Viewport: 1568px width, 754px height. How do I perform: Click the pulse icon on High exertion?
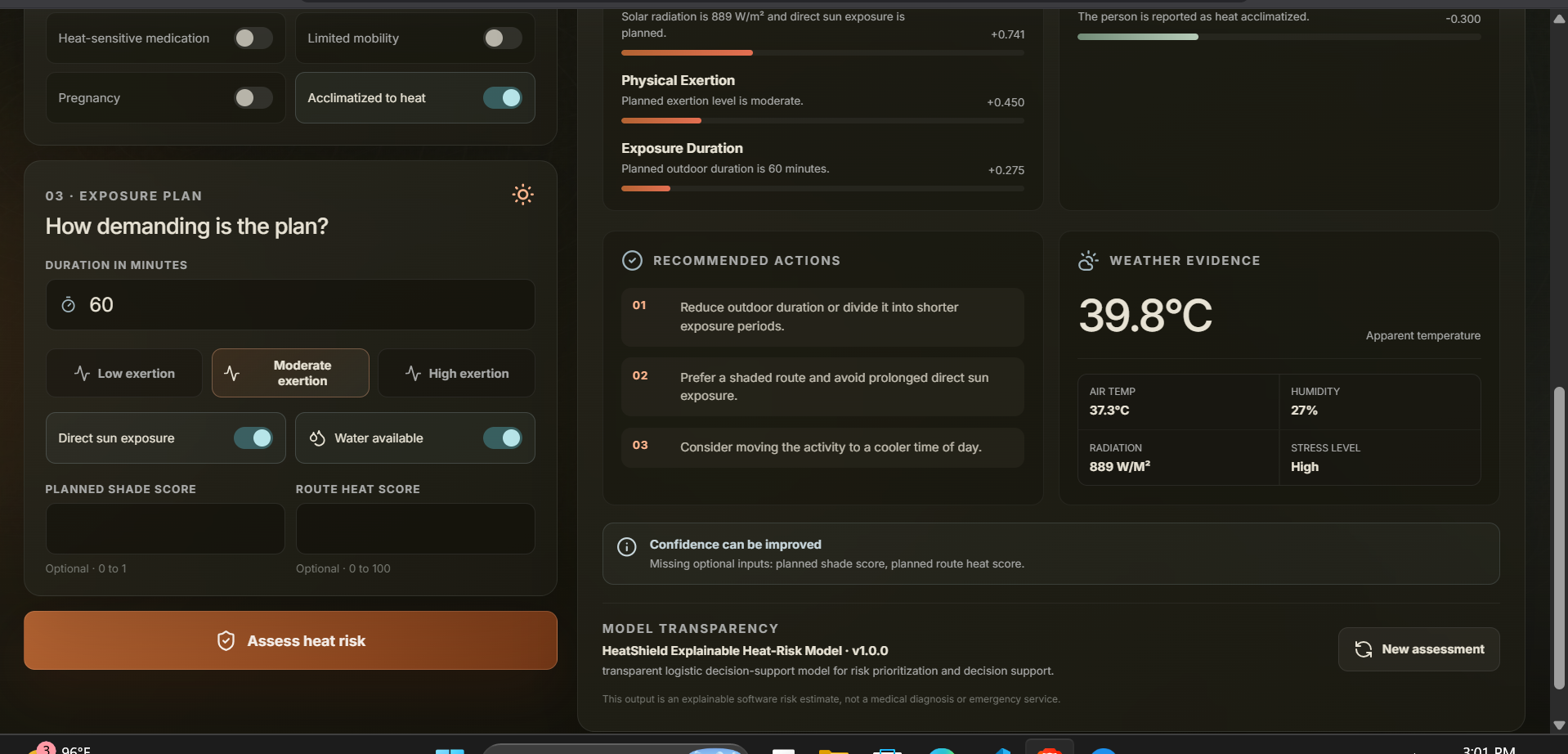413,373
